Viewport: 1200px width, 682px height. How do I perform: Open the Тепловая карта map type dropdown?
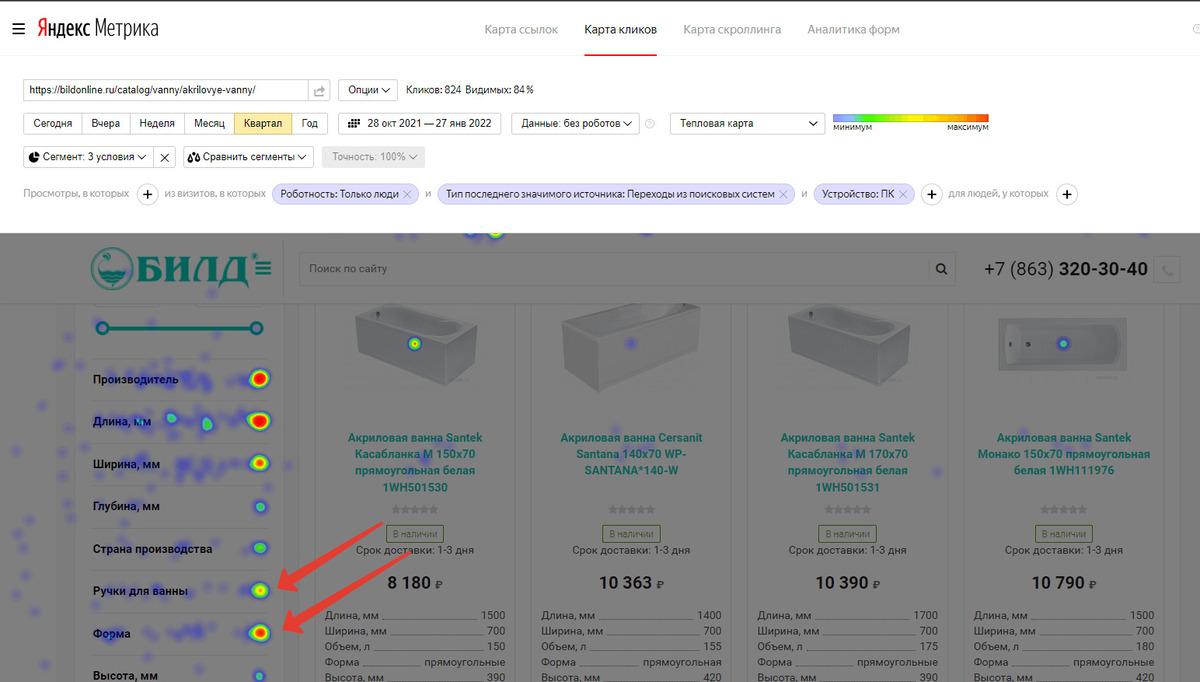[x=746, y=123]
